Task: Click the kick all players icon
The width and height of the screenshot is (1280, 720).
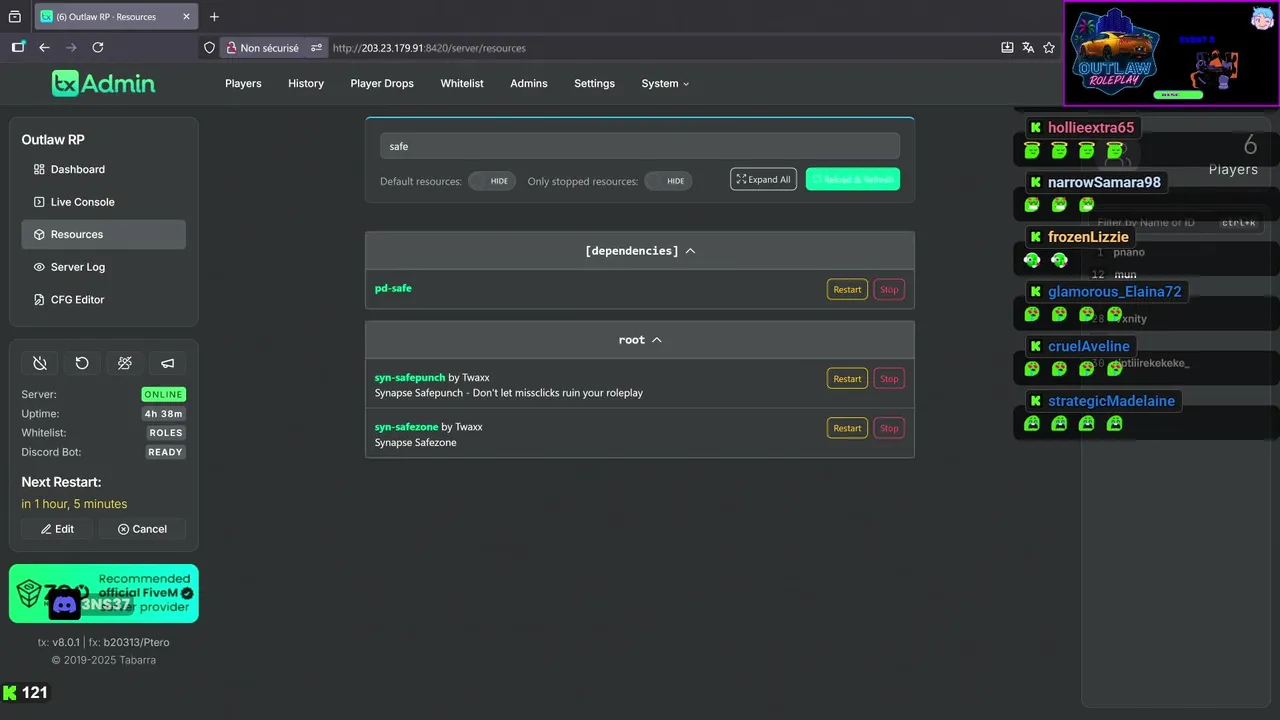Action: tap(125, 363)
